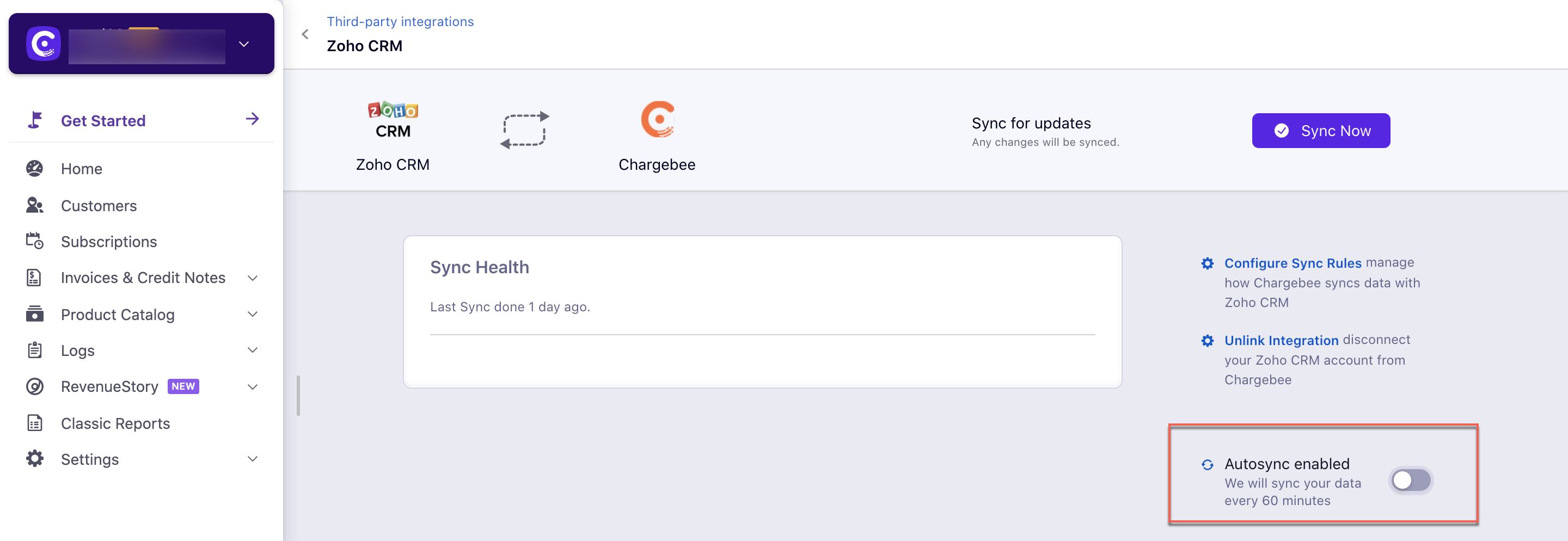Go to Subscriptions in the sidebar
The image size is (1568, 541).
pos(109,242)
